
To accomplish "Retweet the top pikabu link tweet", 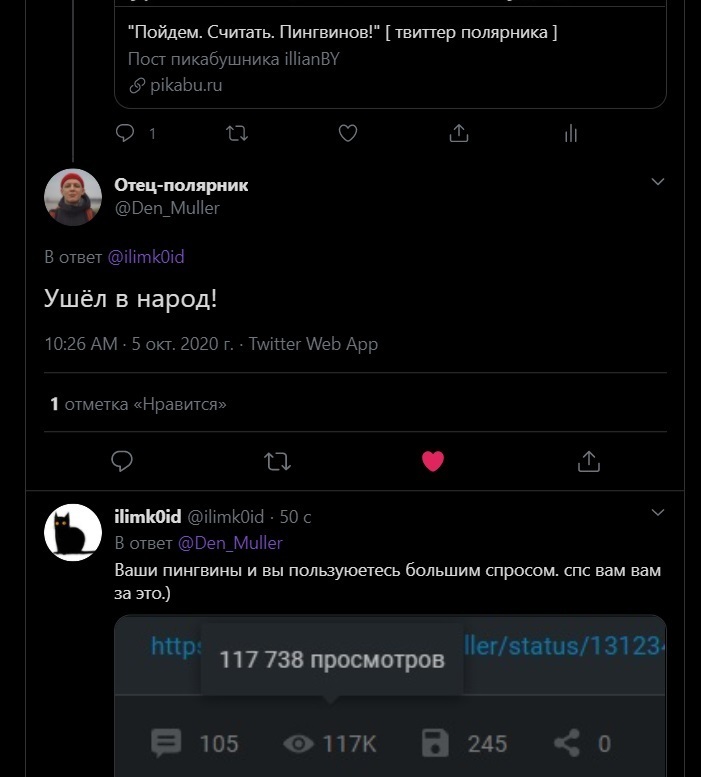I will point(237,133).
